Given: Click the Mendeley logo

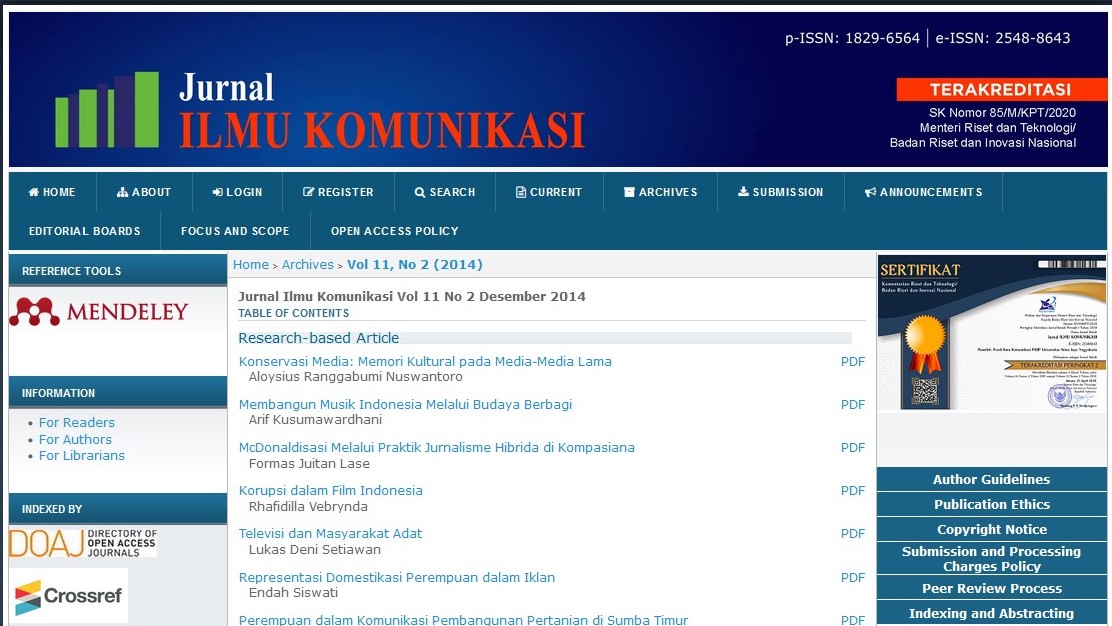Looking at the screenshot, I should tap(99, 312).
